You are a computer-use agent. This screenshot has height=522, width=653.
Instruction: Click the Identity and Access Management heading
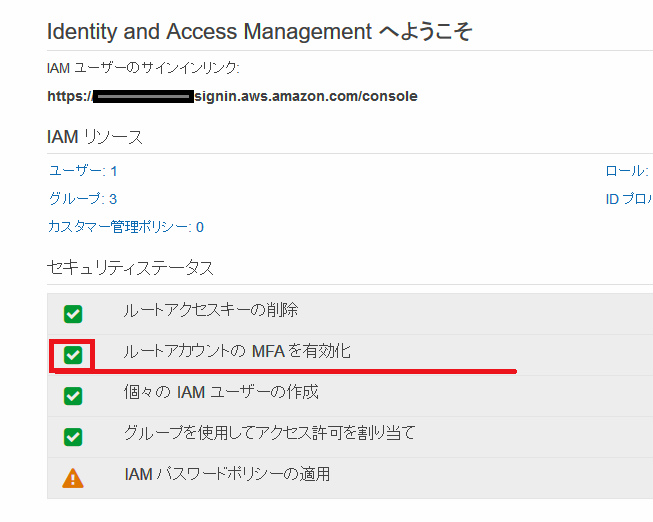(259, 32)
